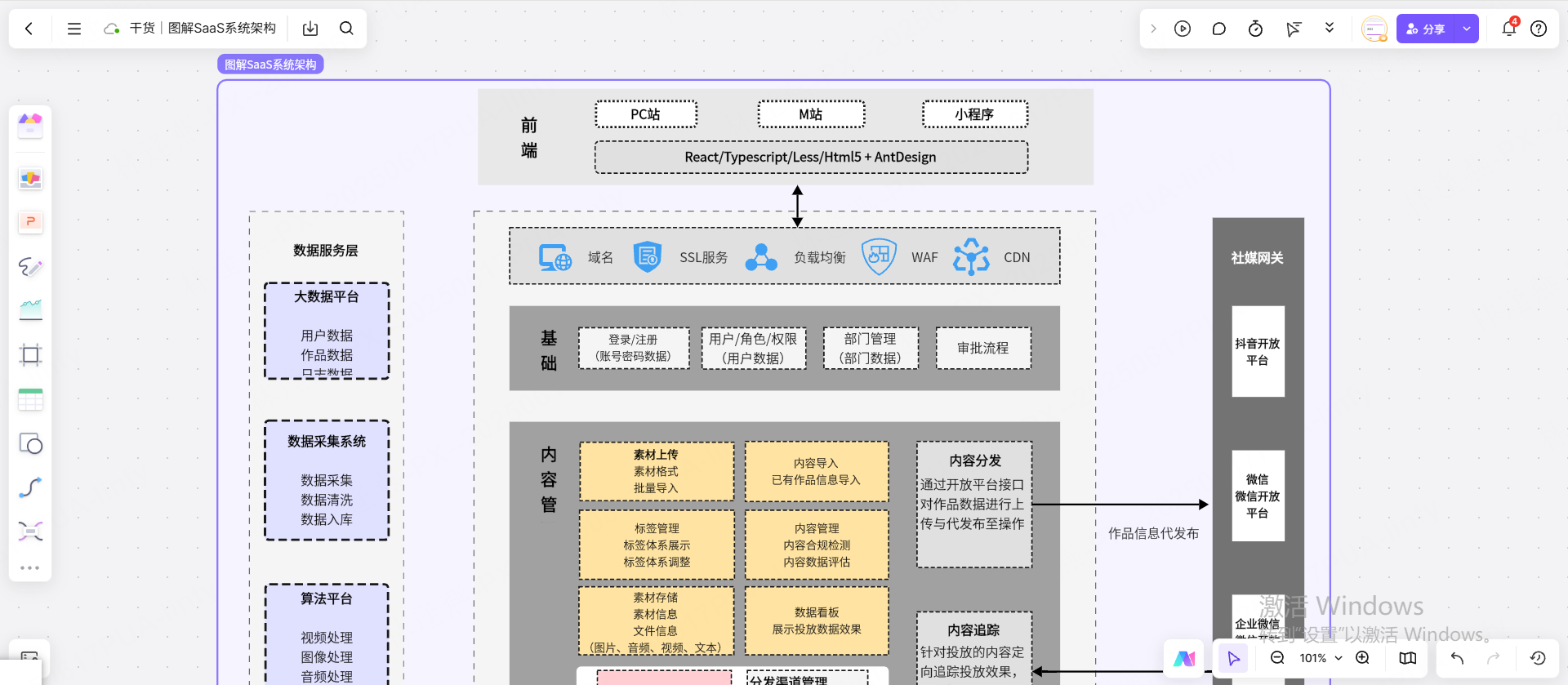Image resolution: width=1568 pixels, height=685 pixels.
Task: Expand the collapsed top-right toolbar chevron
Action: [x=1153, y=29]
